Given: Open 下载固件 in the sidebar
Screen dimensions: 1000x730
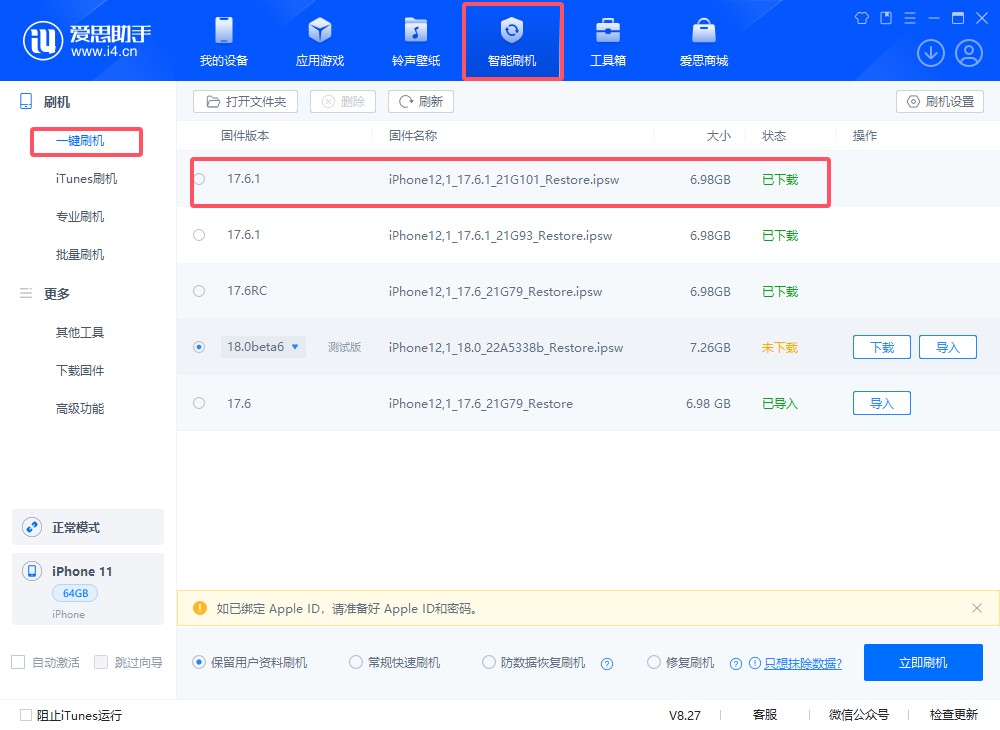Looking at the screenshot, I should 80,370.
